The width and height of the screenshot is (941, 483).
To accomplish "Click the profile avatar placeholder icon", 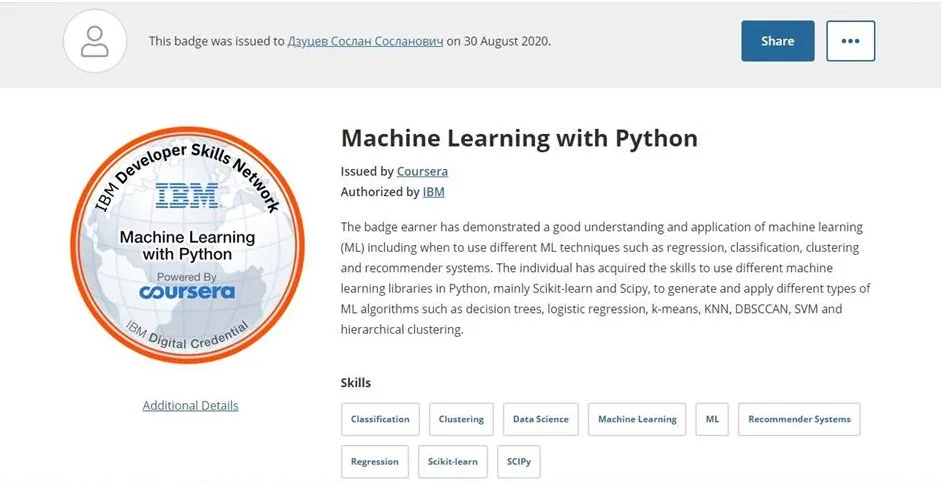I will (x=95, y=41).
